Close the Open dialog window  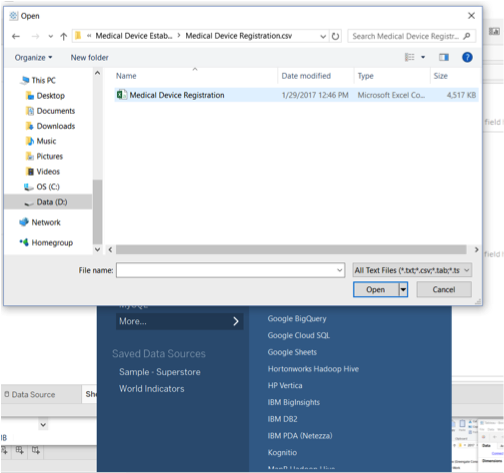click(471, 16)
